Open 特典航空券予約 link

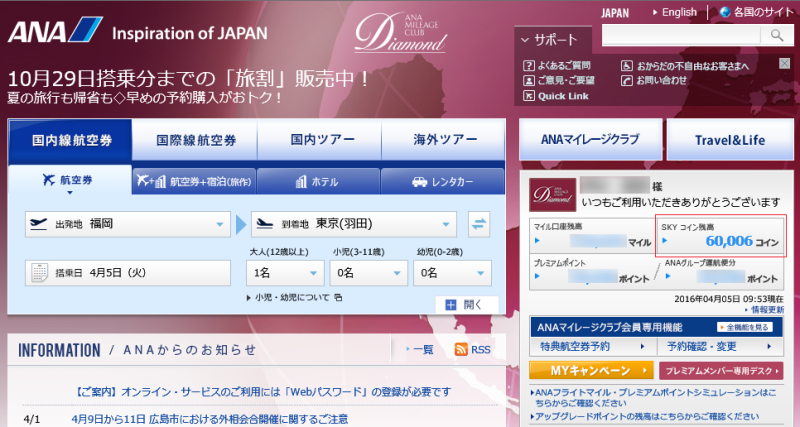pyautogui.click(x=593, y=347)
